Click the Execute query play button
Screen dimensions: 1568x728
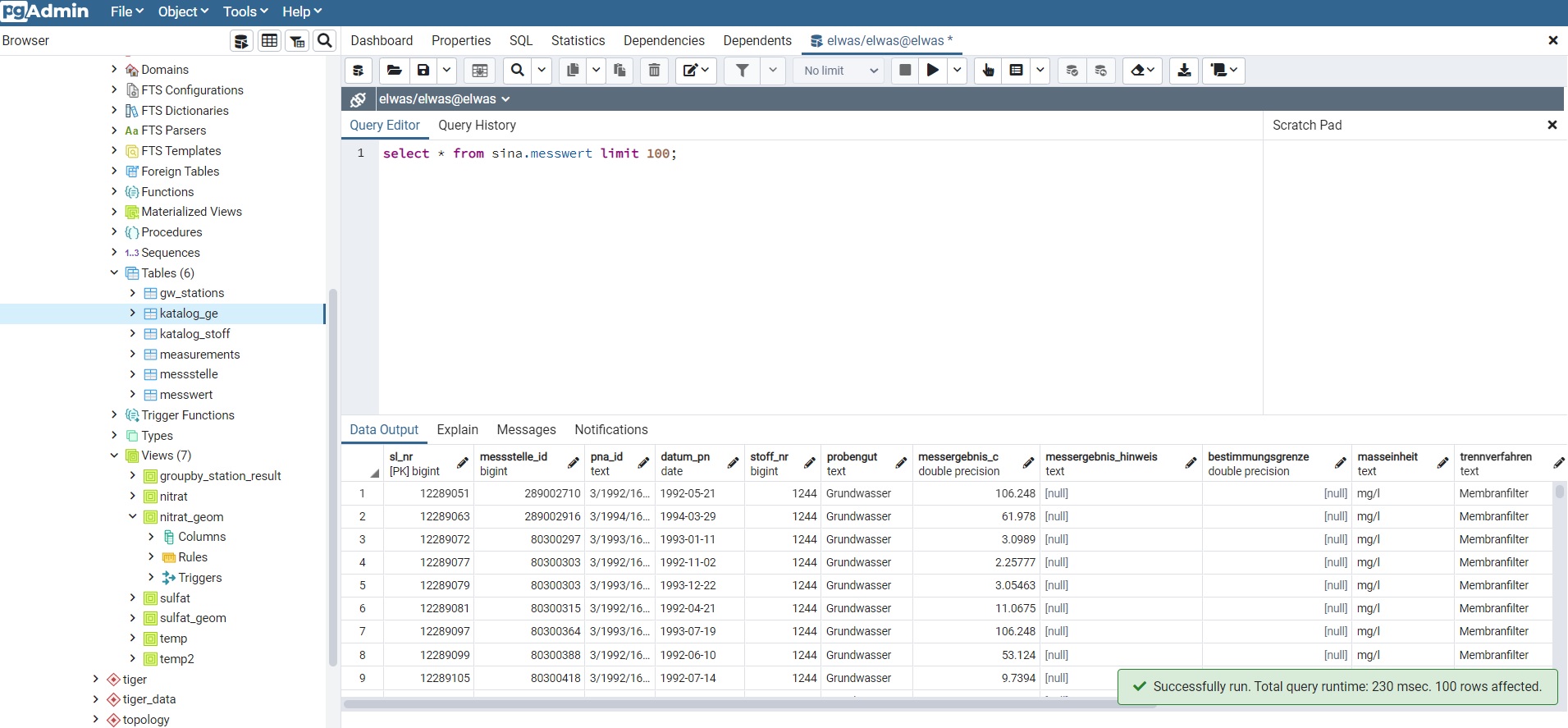click(933, 71)
